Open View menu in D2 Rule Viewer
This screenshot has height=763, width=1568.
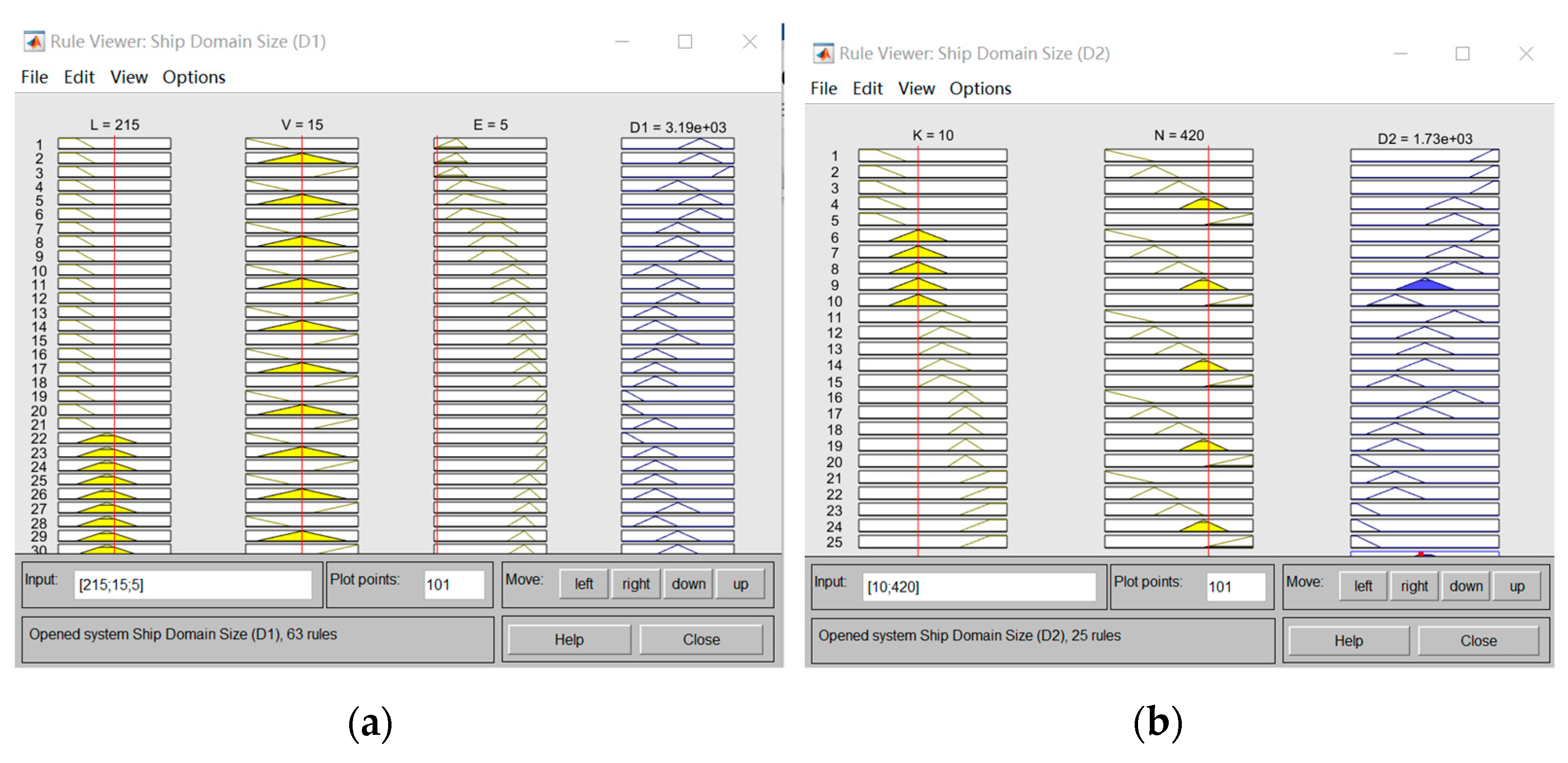click(x=916, y=89)
